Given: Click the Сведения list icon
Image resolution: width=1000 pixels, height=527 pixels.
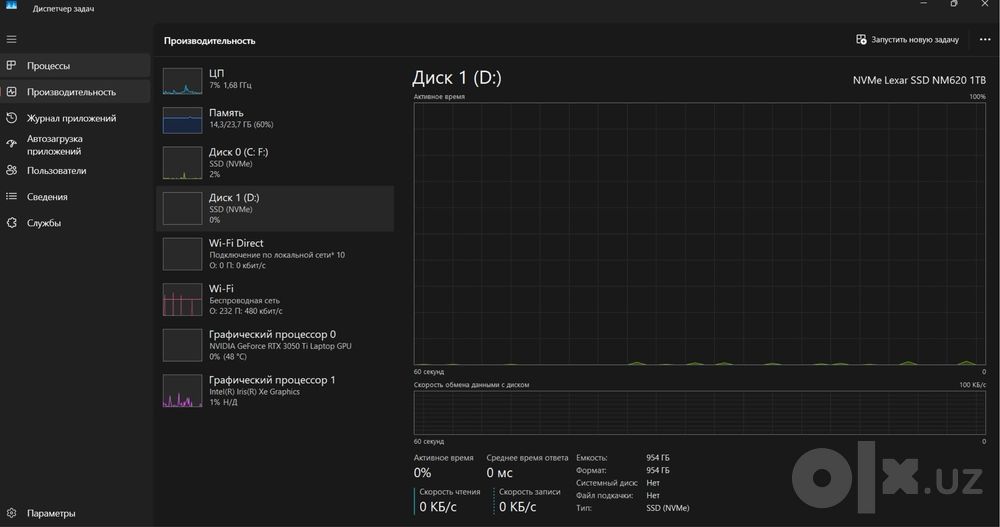Looking at the screenshot, I should [11, 197].
